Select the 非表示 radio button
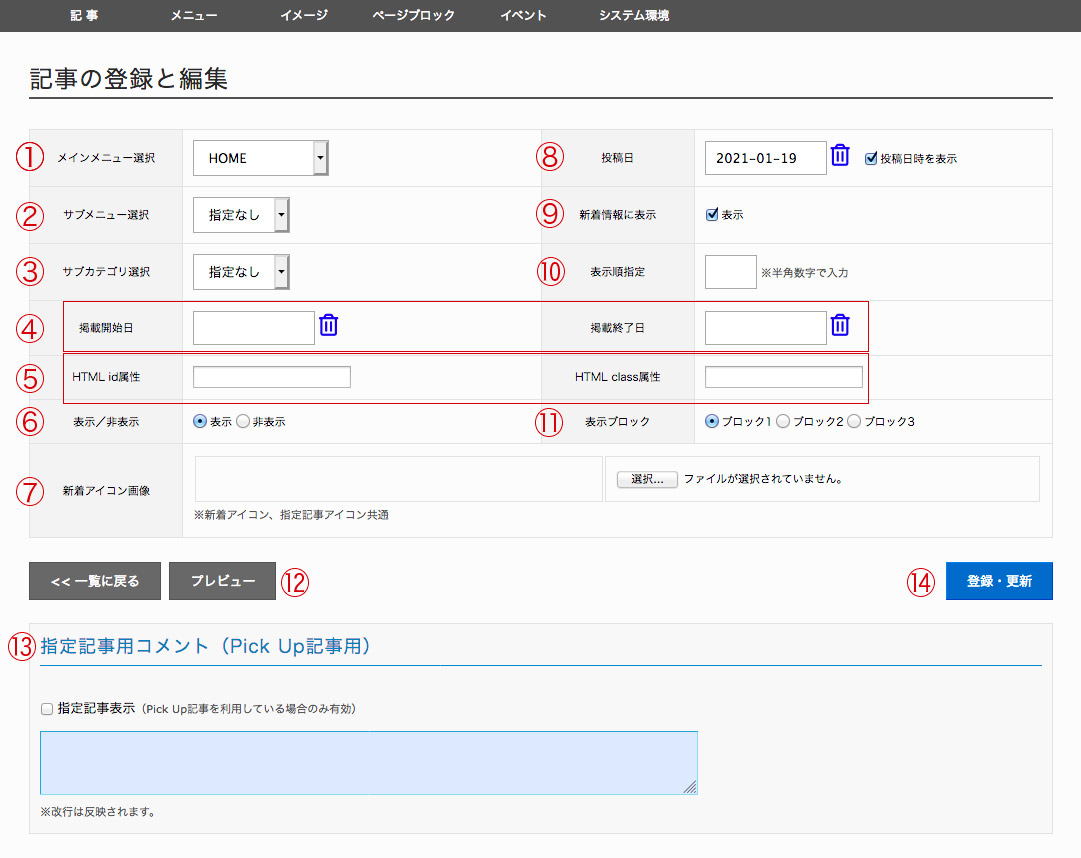Viewport: 1081px width, 858px height. click(243, 422)
